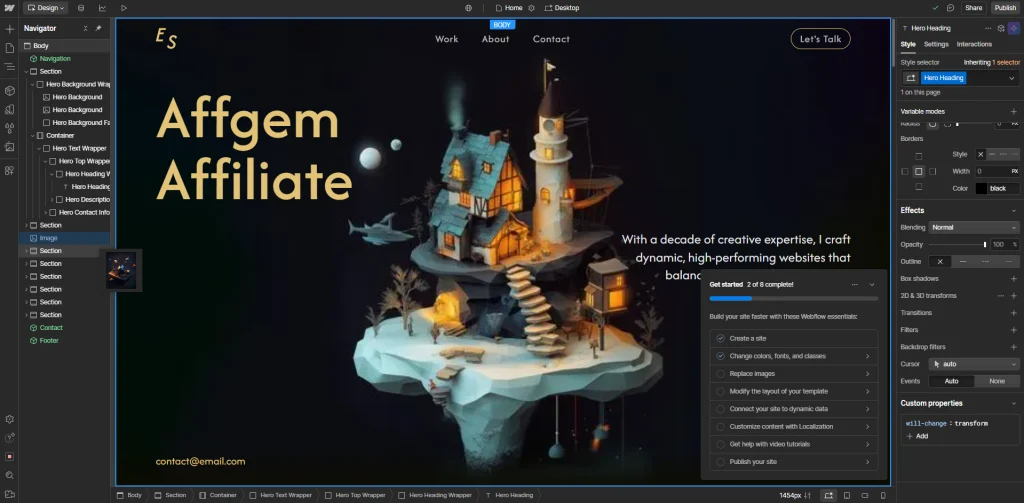Open the Audit panel icon

[x=9, y=438]
